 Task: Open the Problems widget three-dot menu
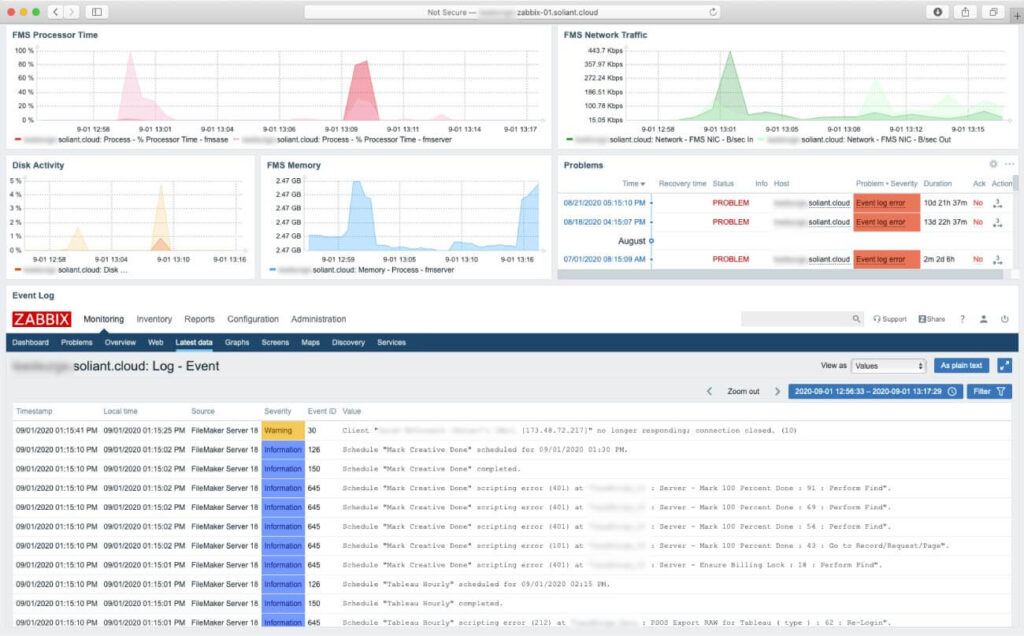1010,164
